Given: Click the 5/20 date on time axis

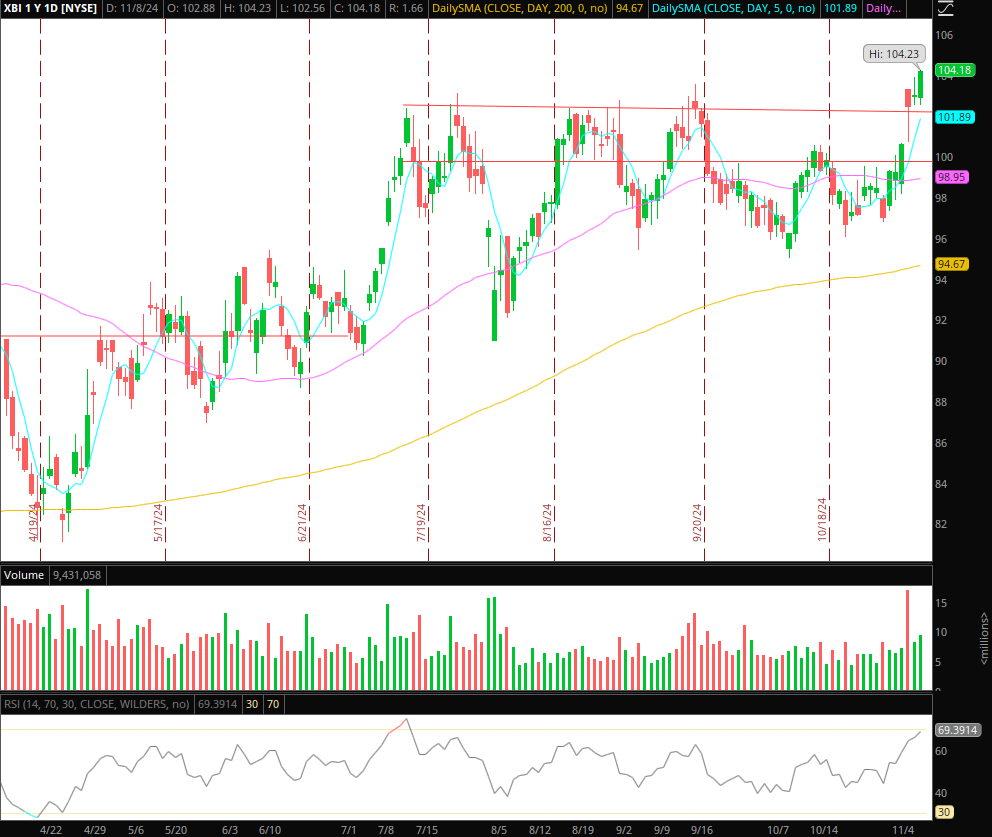Looking at the screenshot, I should pos(176,830).
